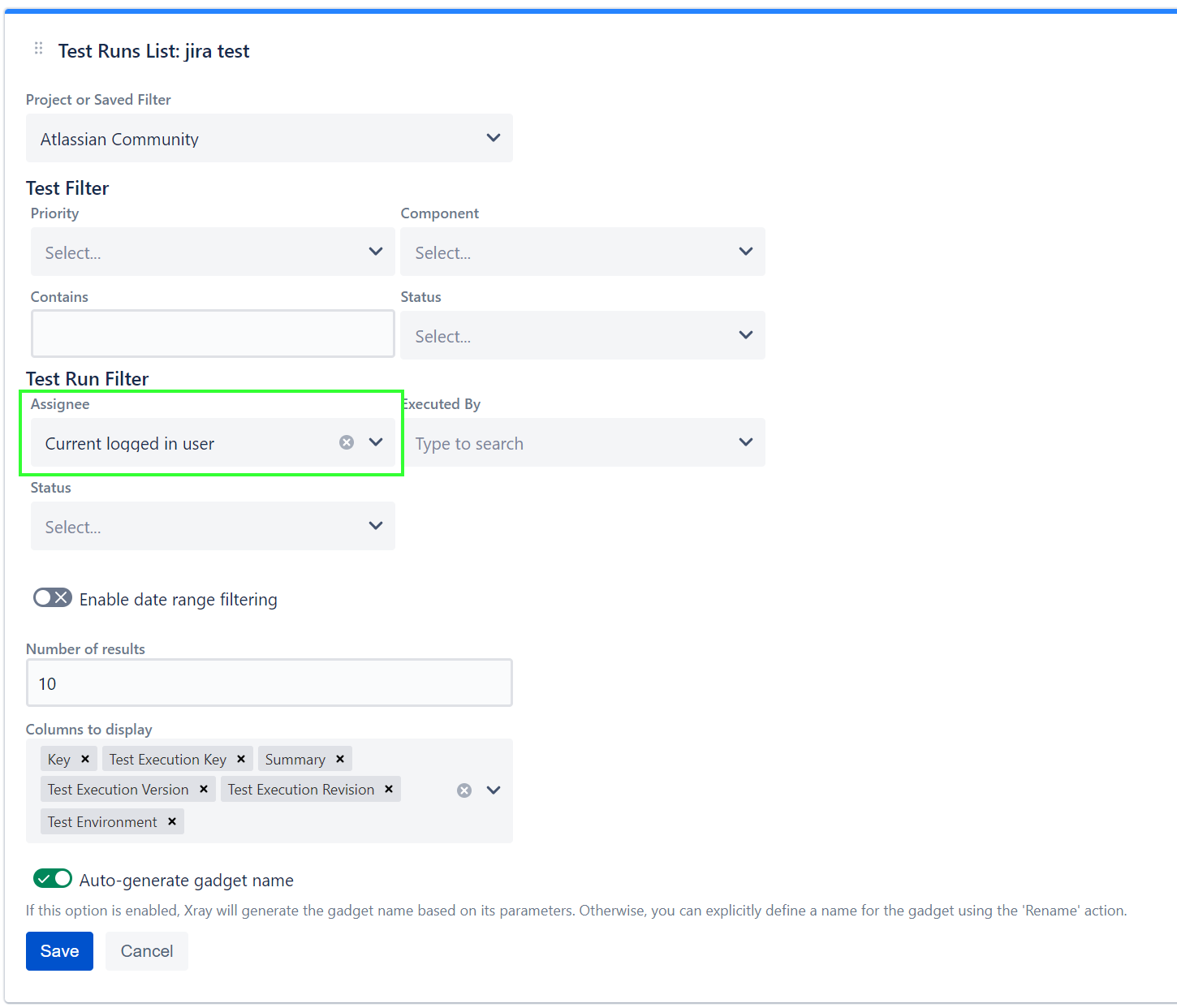The image size is (1177, 1008).
Task: Clear the Current logged in user assignee
Action: point(347,442)
